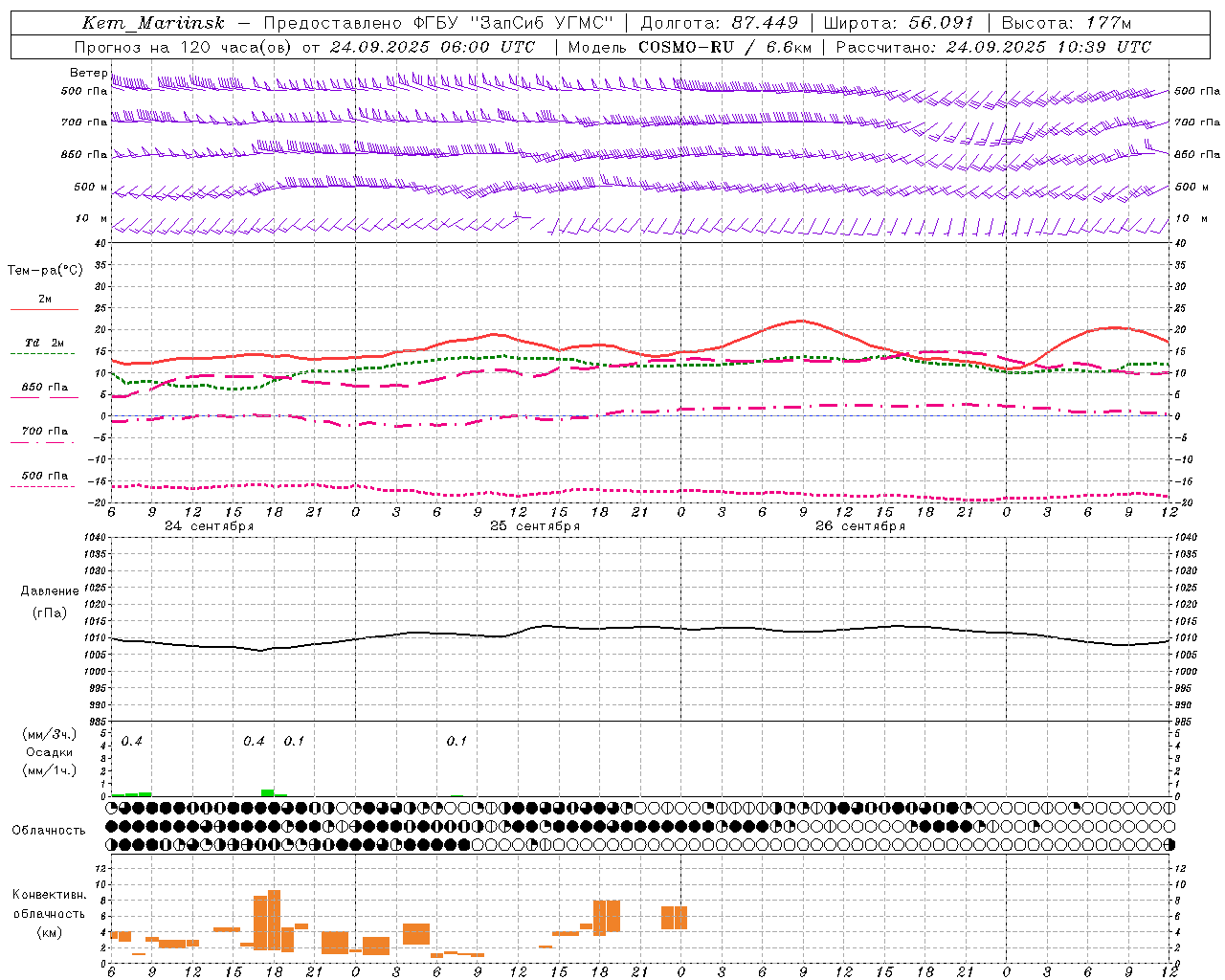Click the date label 26 сентября
This screenshot has height=980, width=1225.
tap(860, 526)
